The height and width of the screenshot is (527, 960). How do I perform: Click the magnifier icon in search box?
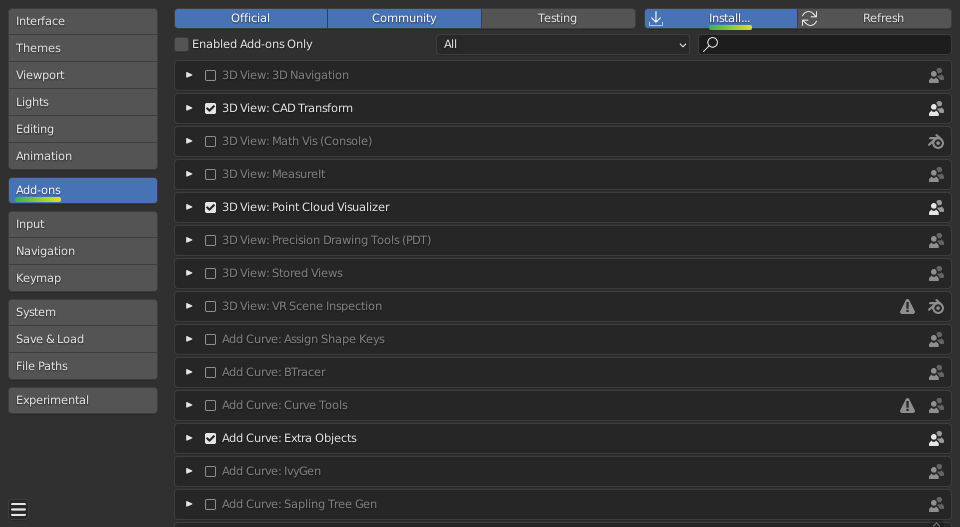[x=710, y=44]
